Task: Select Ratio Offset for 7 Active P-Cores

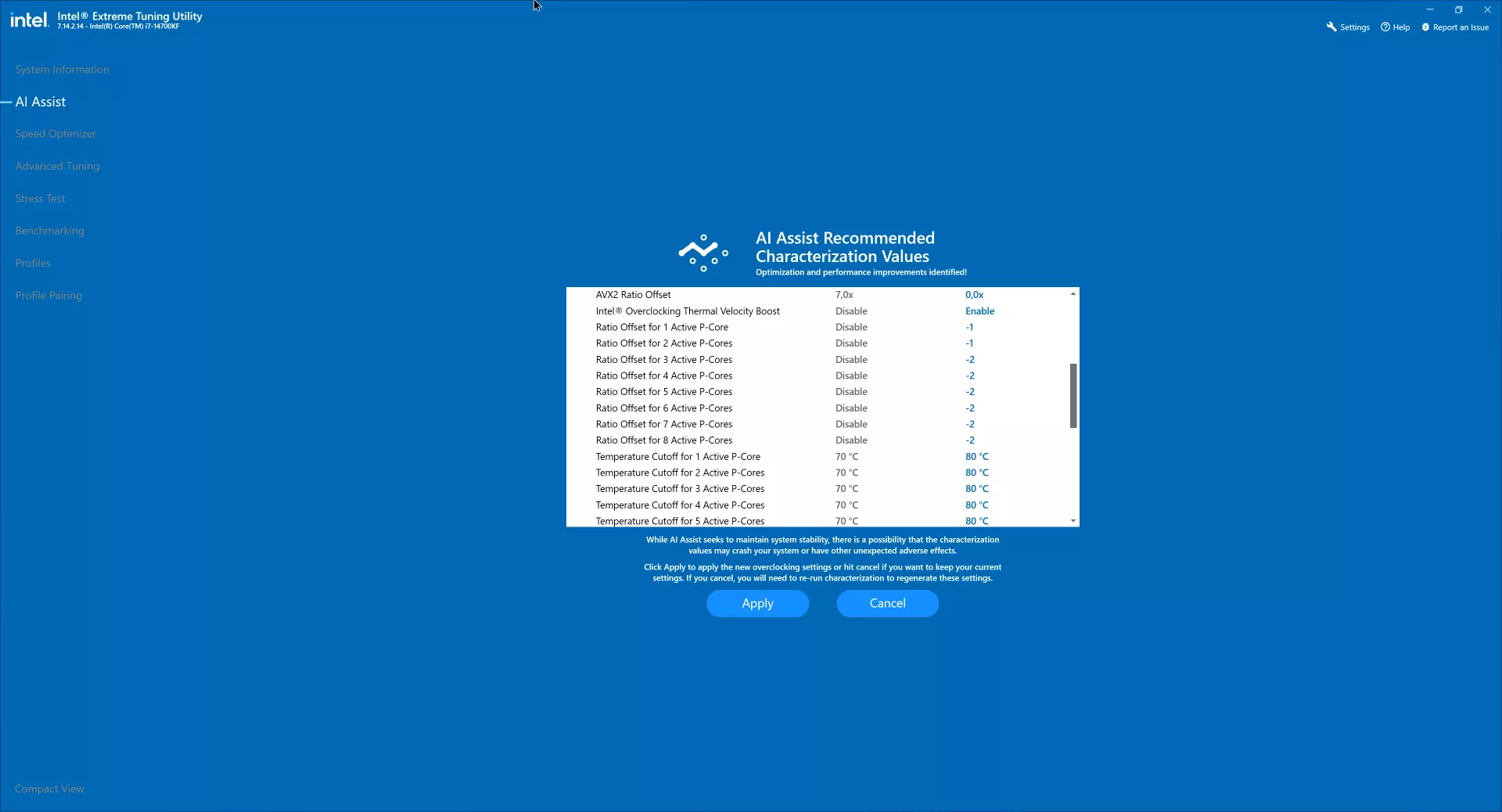Action: 817,424
